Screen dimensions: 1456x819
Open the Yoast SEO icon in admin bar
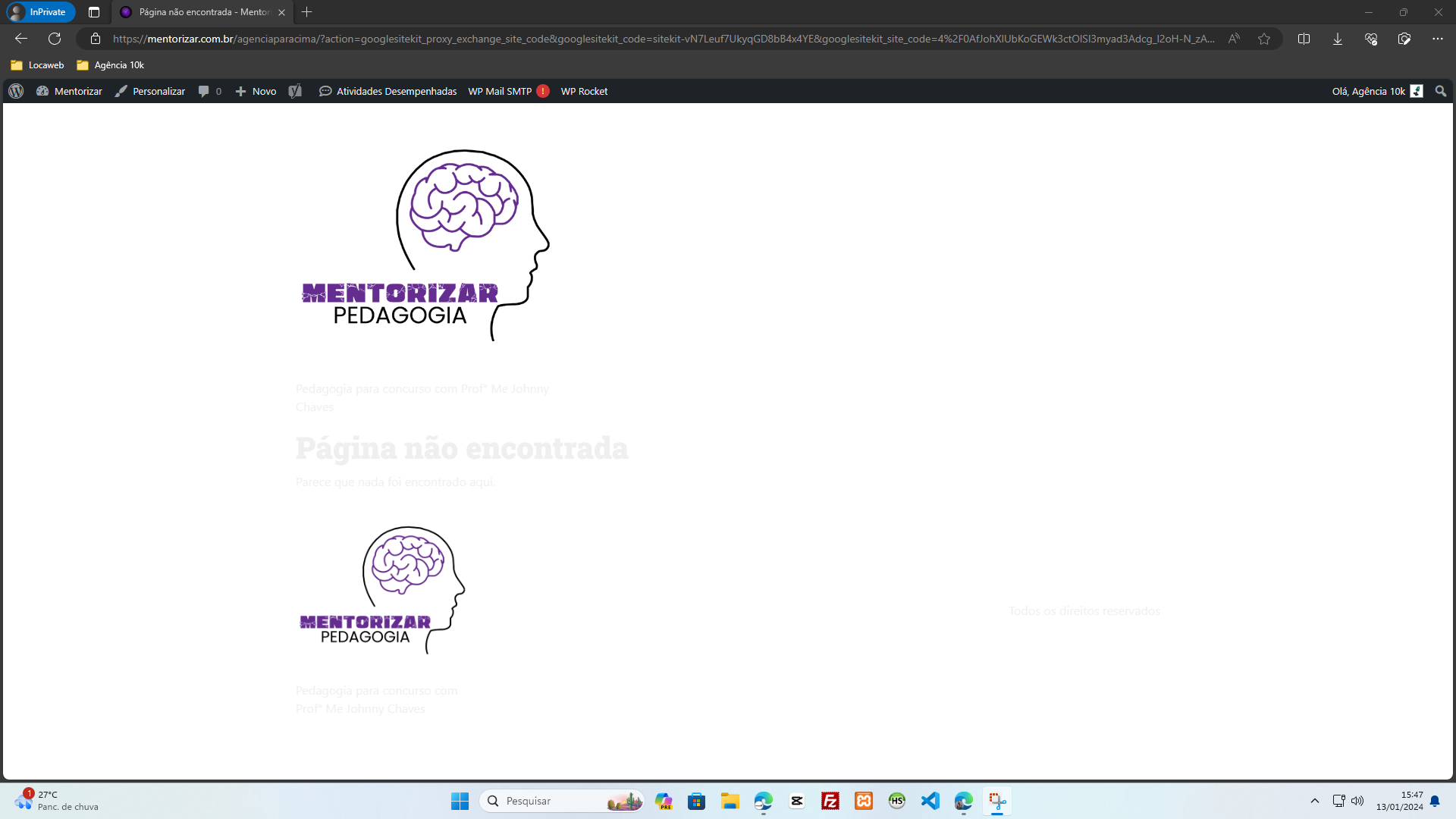tap(295, 91)
